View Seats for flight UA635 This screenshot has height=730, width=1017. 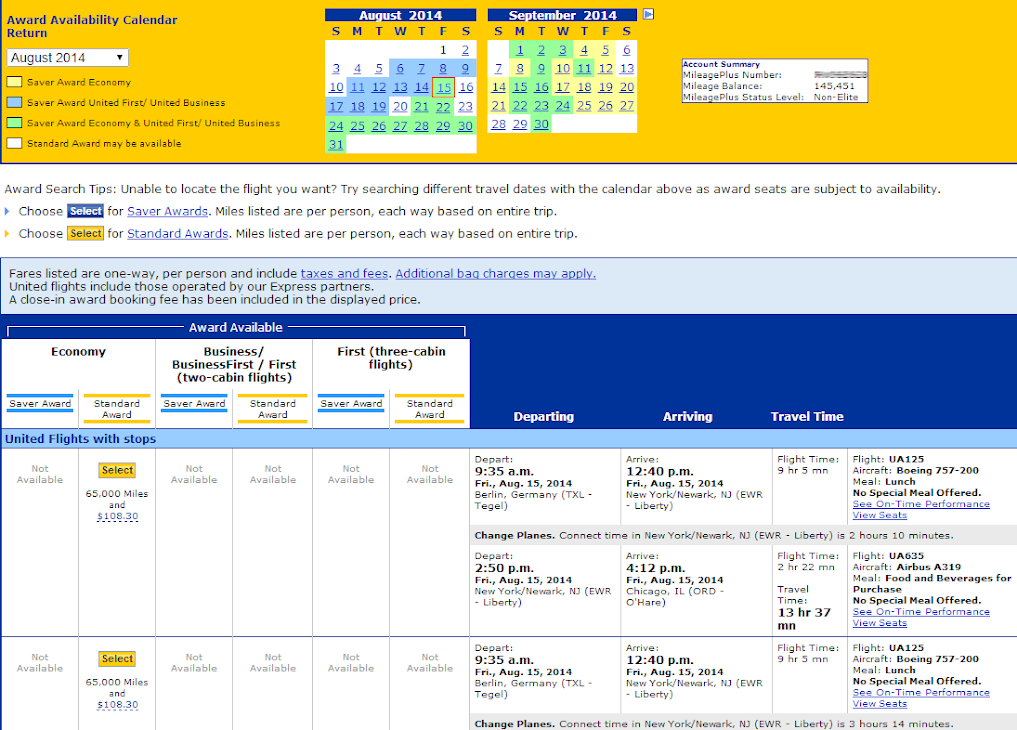coord(879,623)
